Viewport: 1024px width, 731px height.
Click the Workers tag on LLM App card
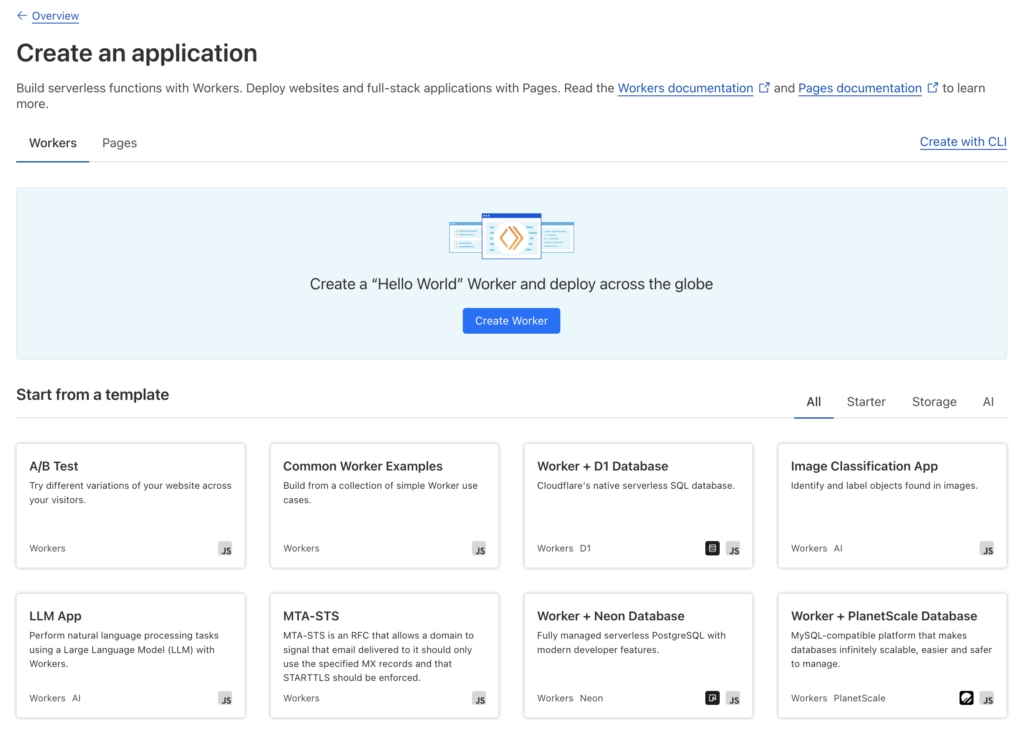[x=47, y=698]
